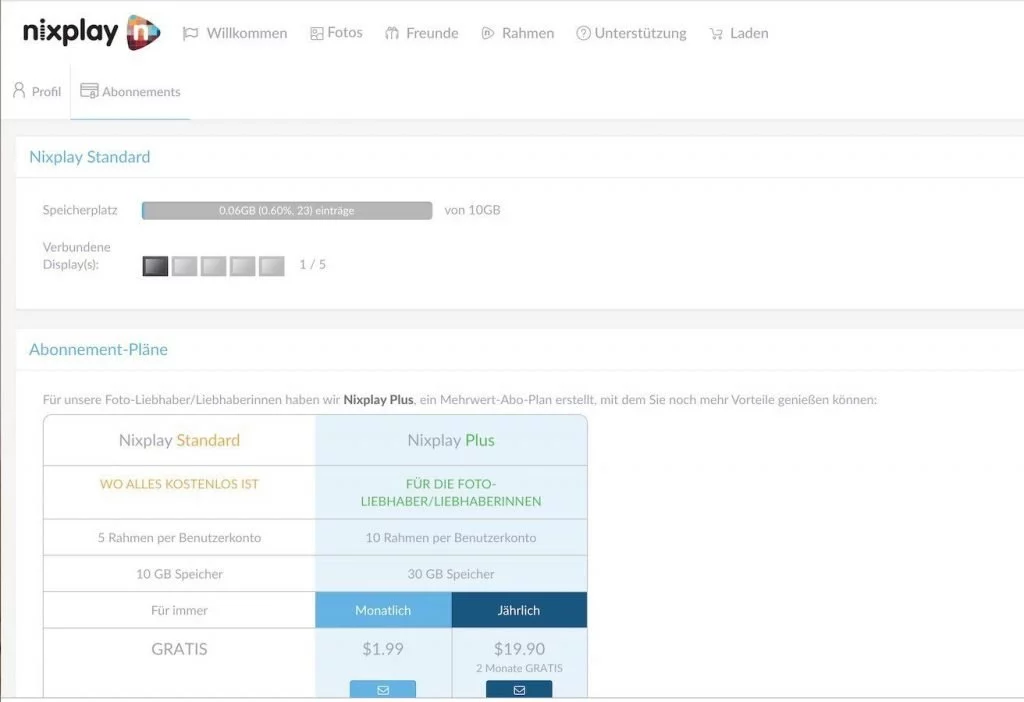1024x702 pixels.
Task: Switch to the Profil tab
Action: coord(37,91)
